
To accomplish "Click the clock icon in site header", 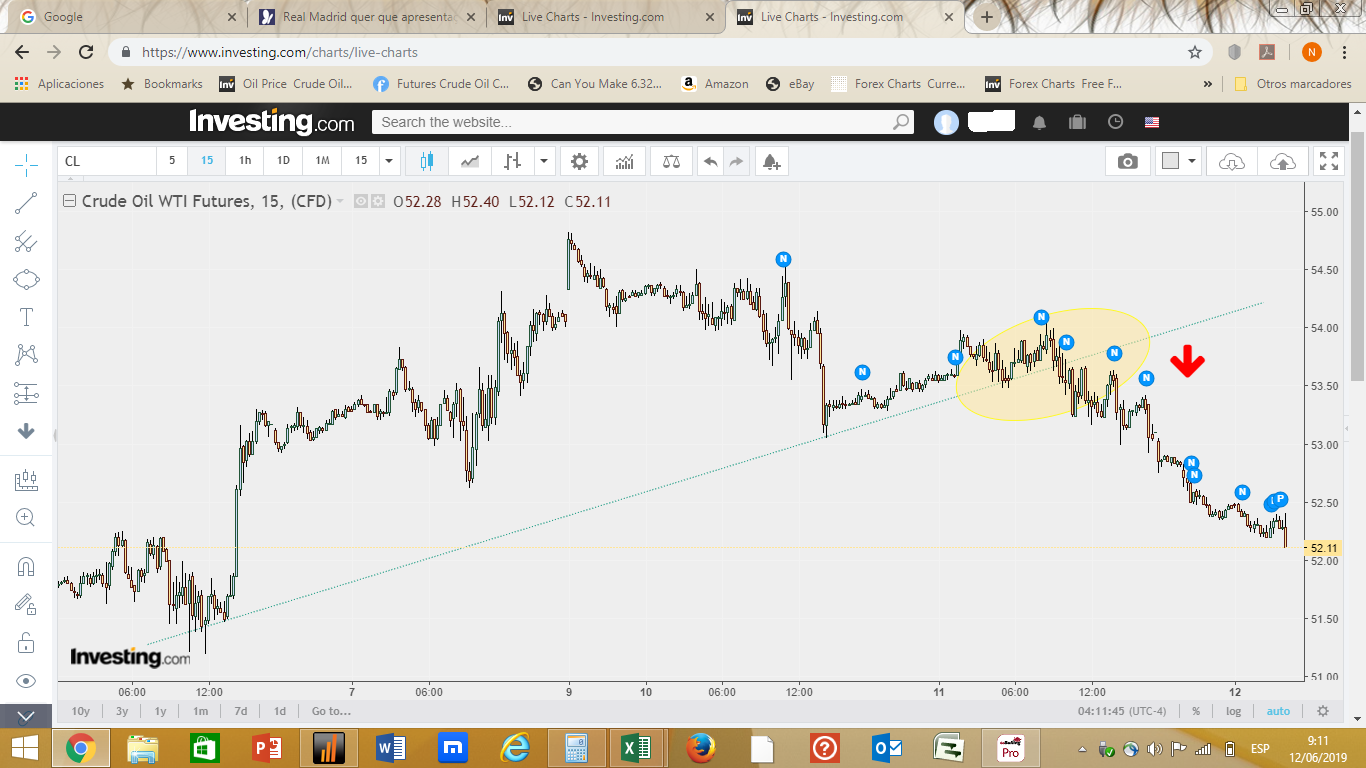I will (1115, 122).
